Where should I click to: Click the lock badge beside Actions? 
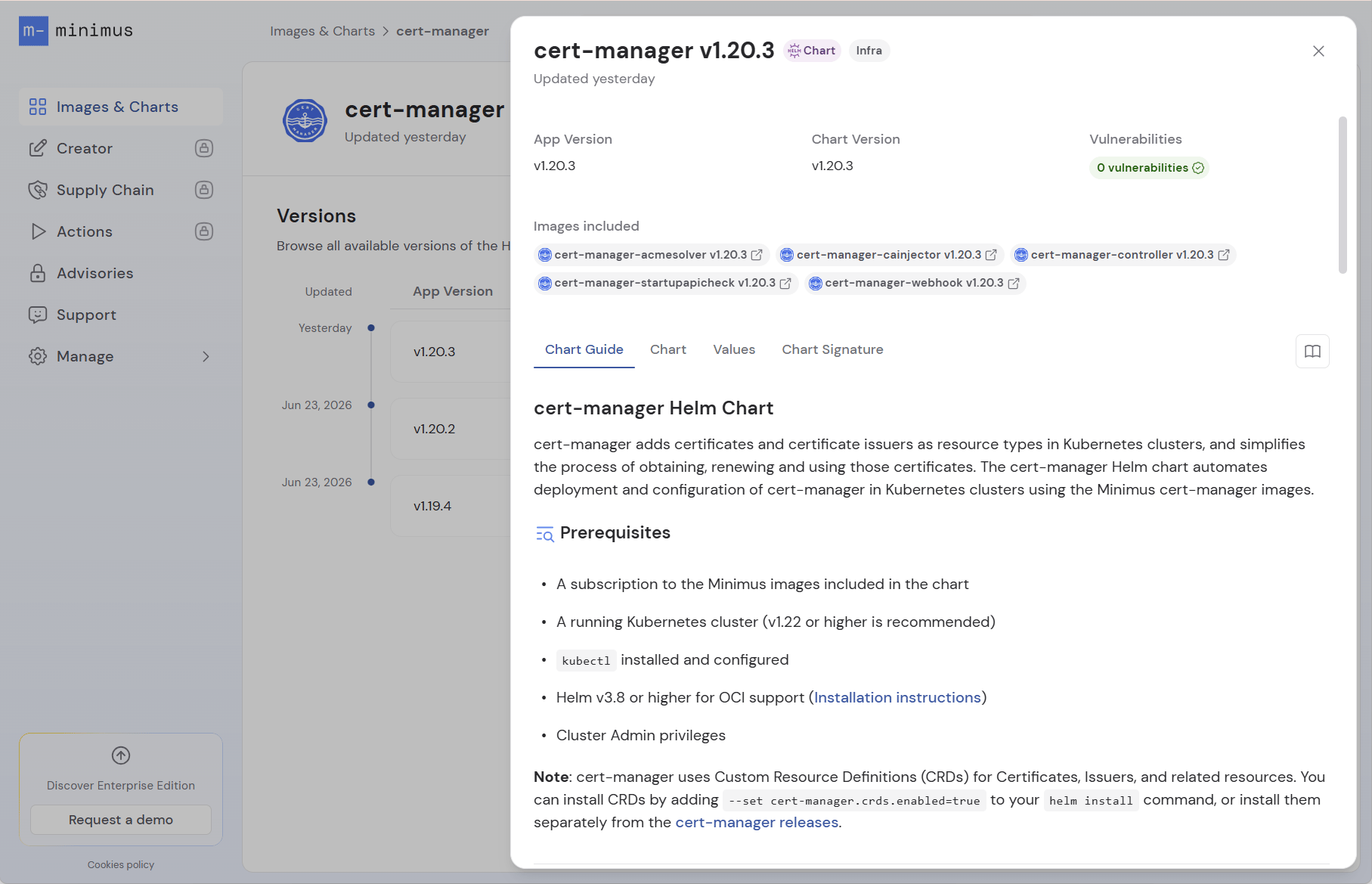pyautogui.click(x=204, y=231)
